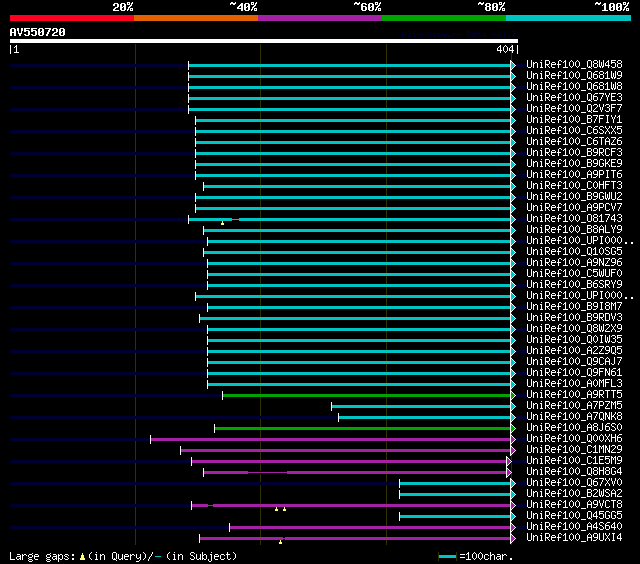Open the UniRef100_O81743 subject

coord(574,219)
